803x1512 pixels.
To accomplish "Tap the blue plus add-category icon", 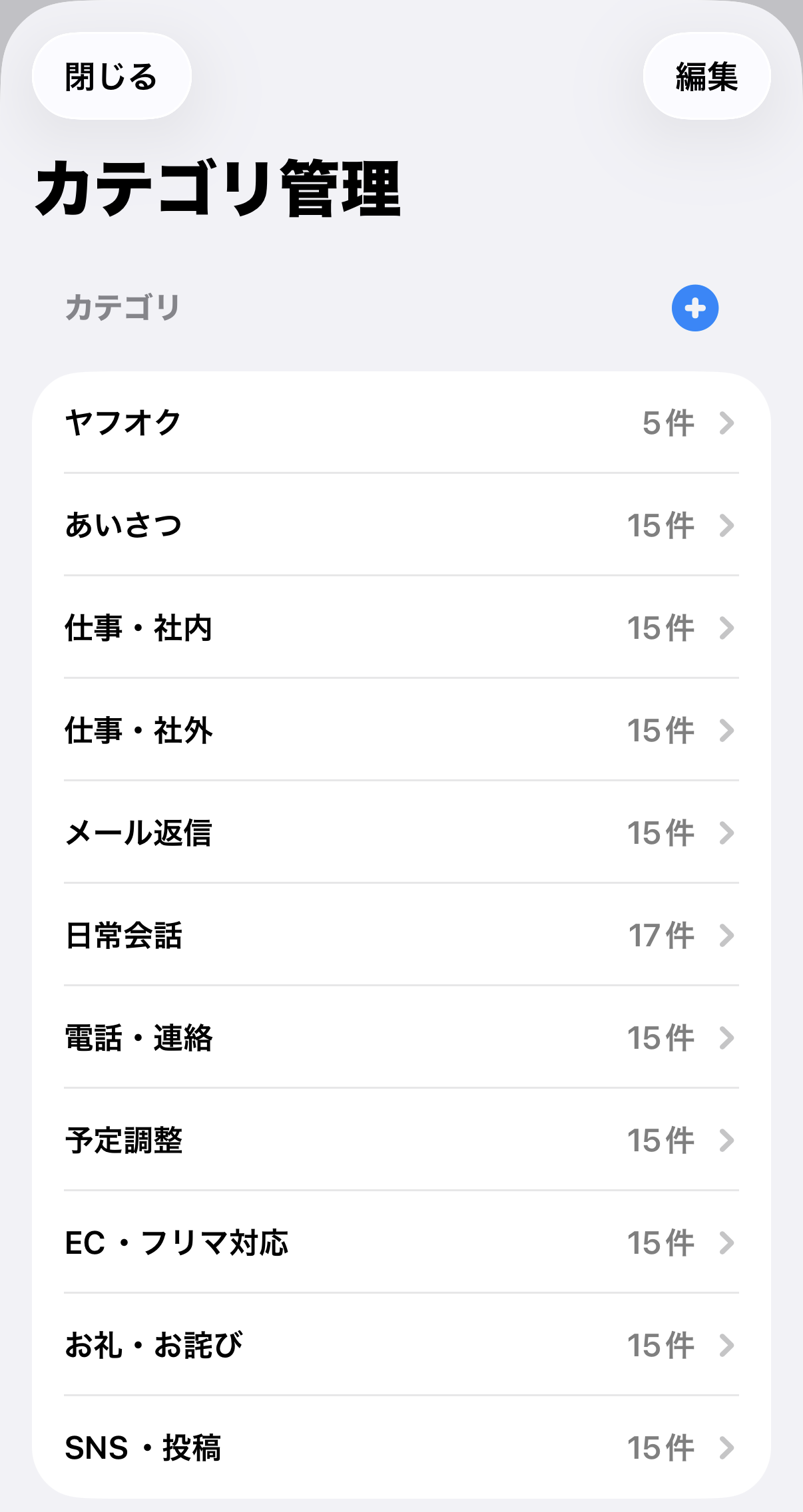I will (694, 308).
